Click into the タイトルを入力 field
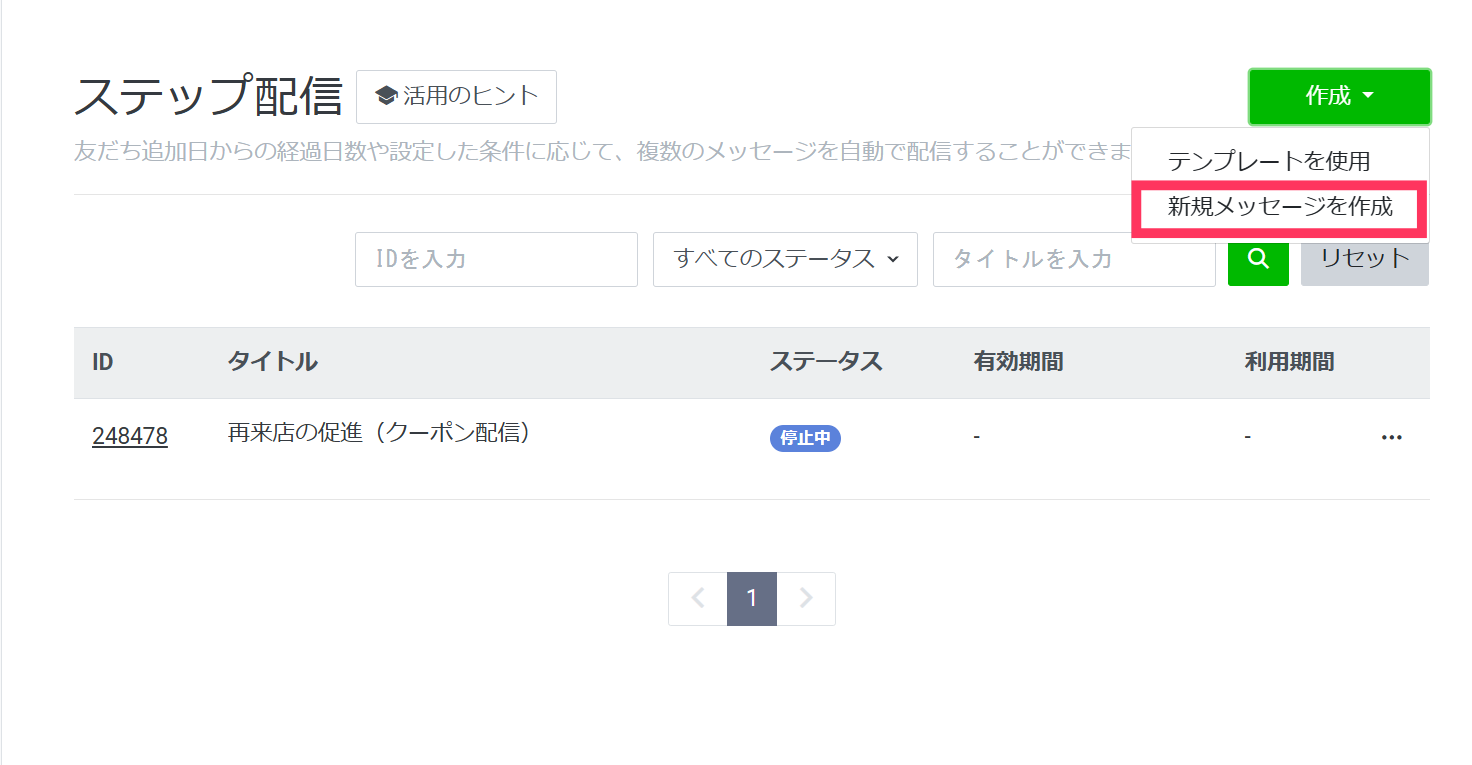1472x765 pixels. coord(1073,259)
